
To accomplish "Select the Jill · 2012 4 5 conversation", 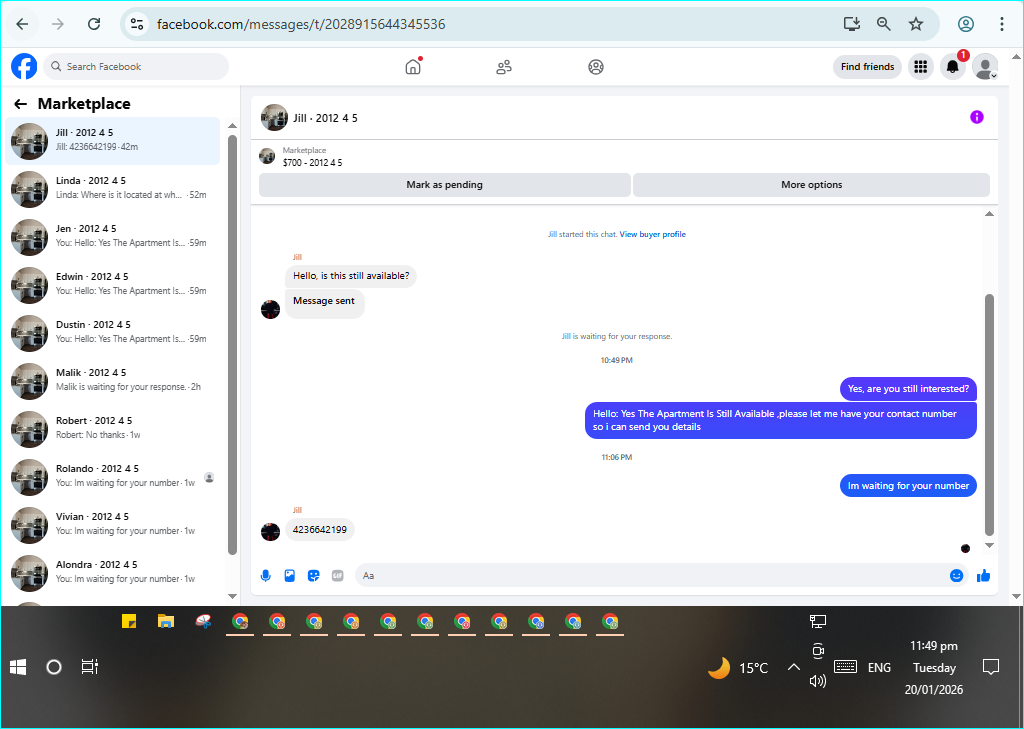I will point(112,141).
